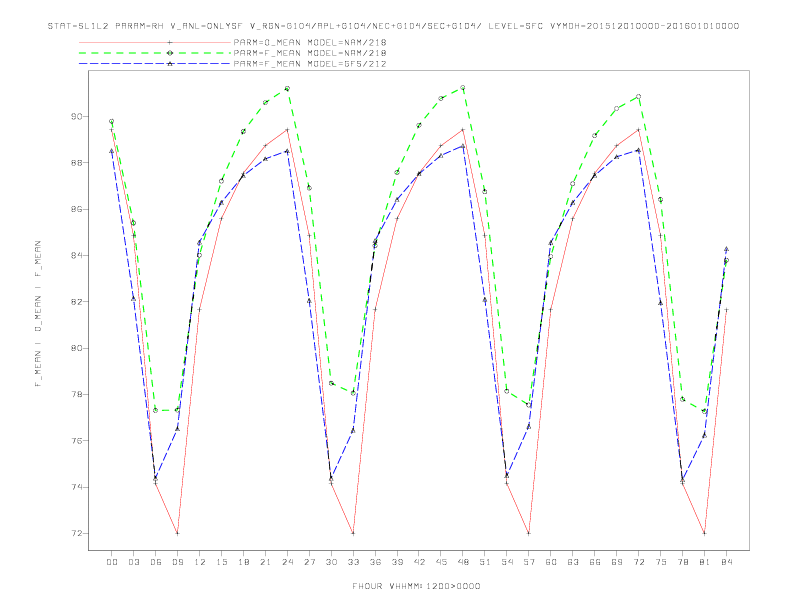Click x-axis tick label 06
The height and width of the screenshot is (612, 792).
(x=156, y=562)
